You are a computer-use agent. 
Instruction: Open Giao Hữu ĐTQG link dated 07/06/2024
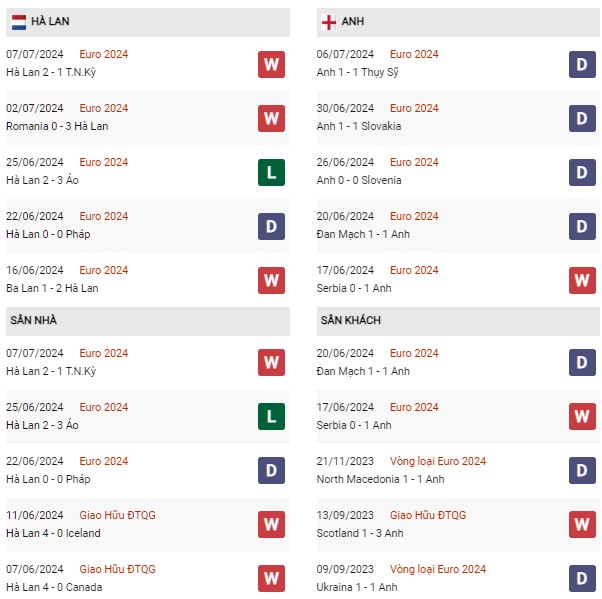click(x=117, y=569)
